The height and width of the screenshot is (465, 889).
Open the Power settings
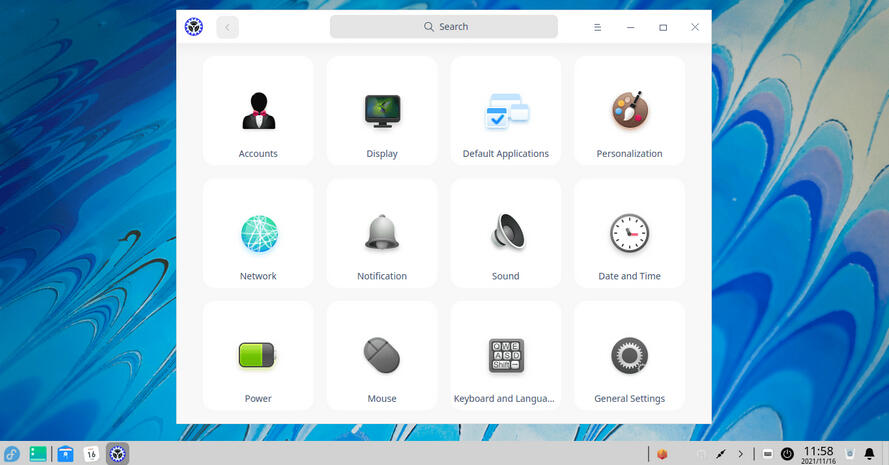258,356
